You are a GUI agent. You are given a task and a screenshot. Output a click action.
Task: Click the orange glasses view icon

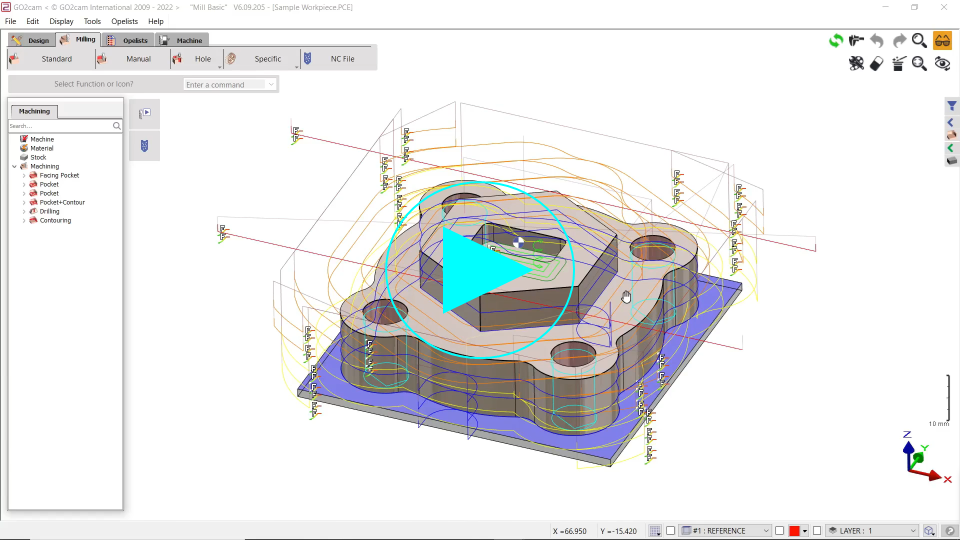pyautogui.click(x=942, y=40)
